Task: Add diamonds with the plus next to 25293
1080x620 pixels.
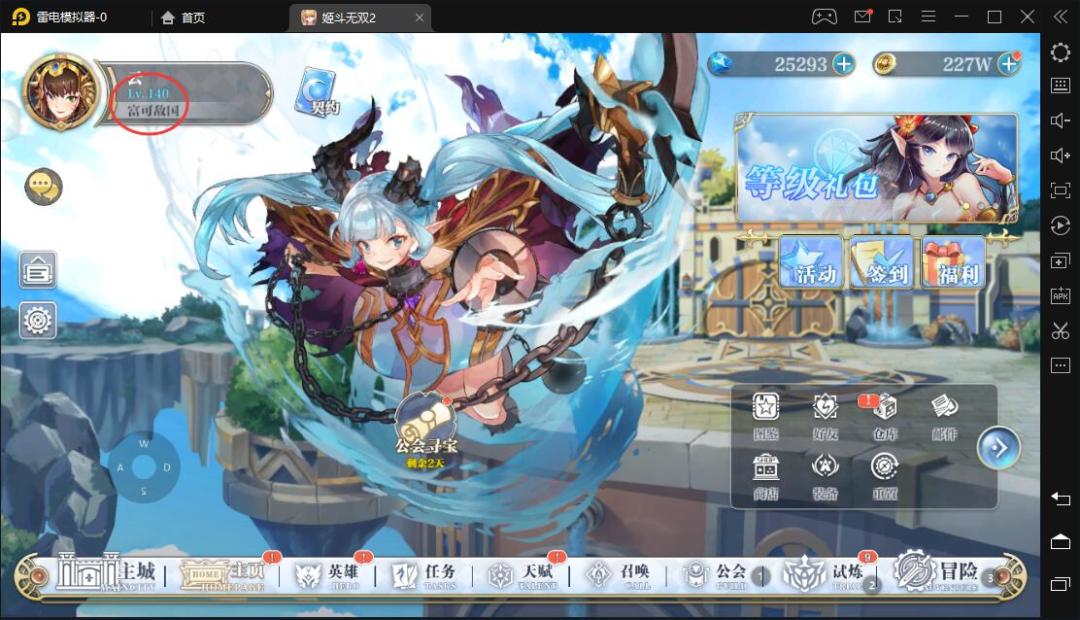Action: (x=843, y=64)
